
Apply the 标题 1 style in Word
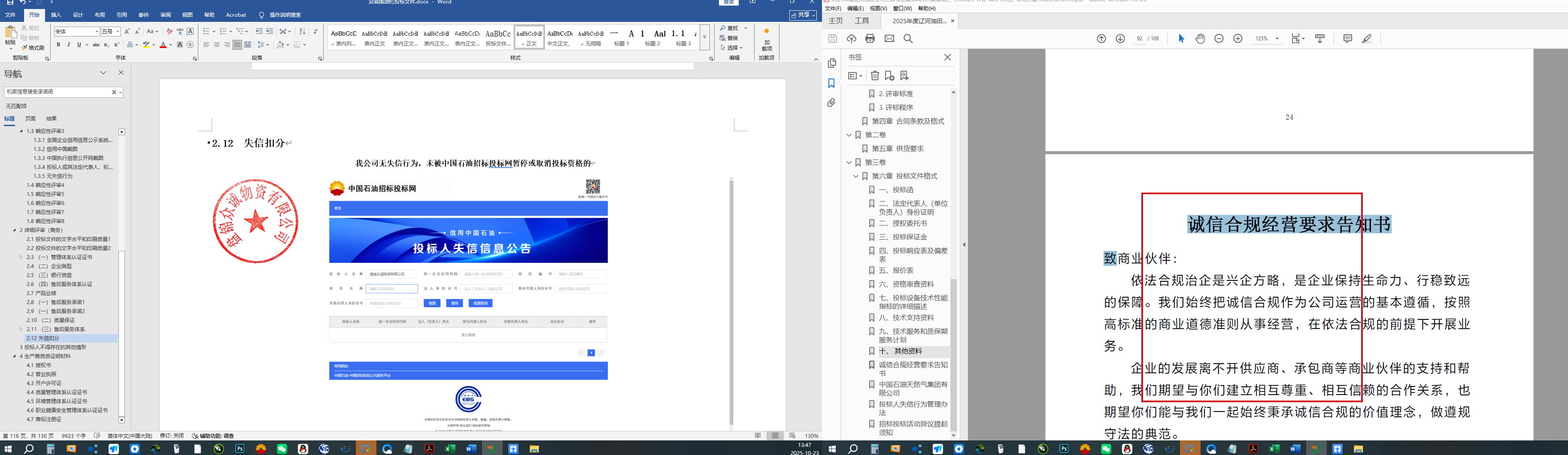point(622,37)
